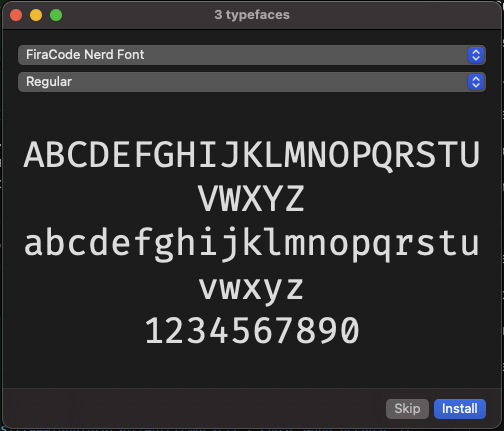Click the "3 typefaces" window title
The image size is (504, 431).
tap(252, 15)
